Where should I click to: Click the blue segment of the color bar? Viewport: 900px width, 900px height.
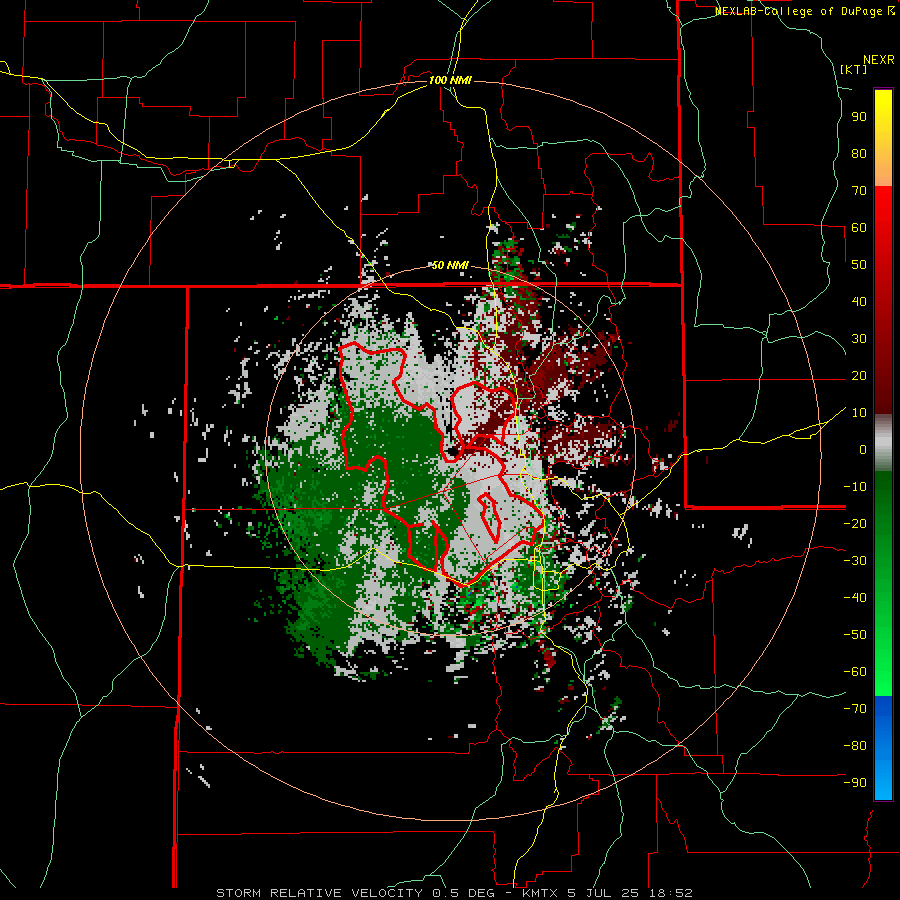883,748
